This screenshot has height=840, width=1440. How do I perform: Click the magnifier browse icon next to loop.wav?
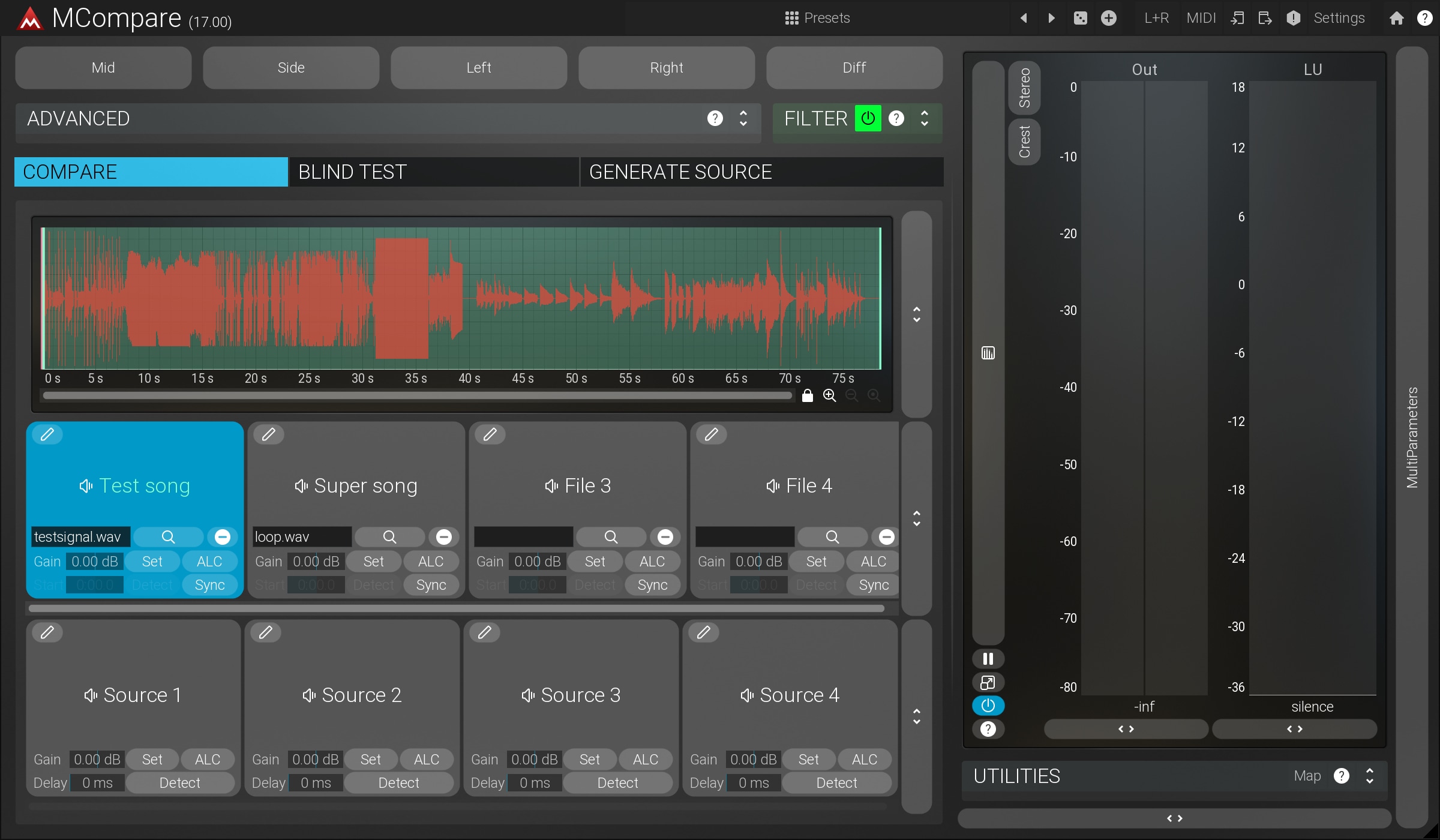tap(389, 537)
